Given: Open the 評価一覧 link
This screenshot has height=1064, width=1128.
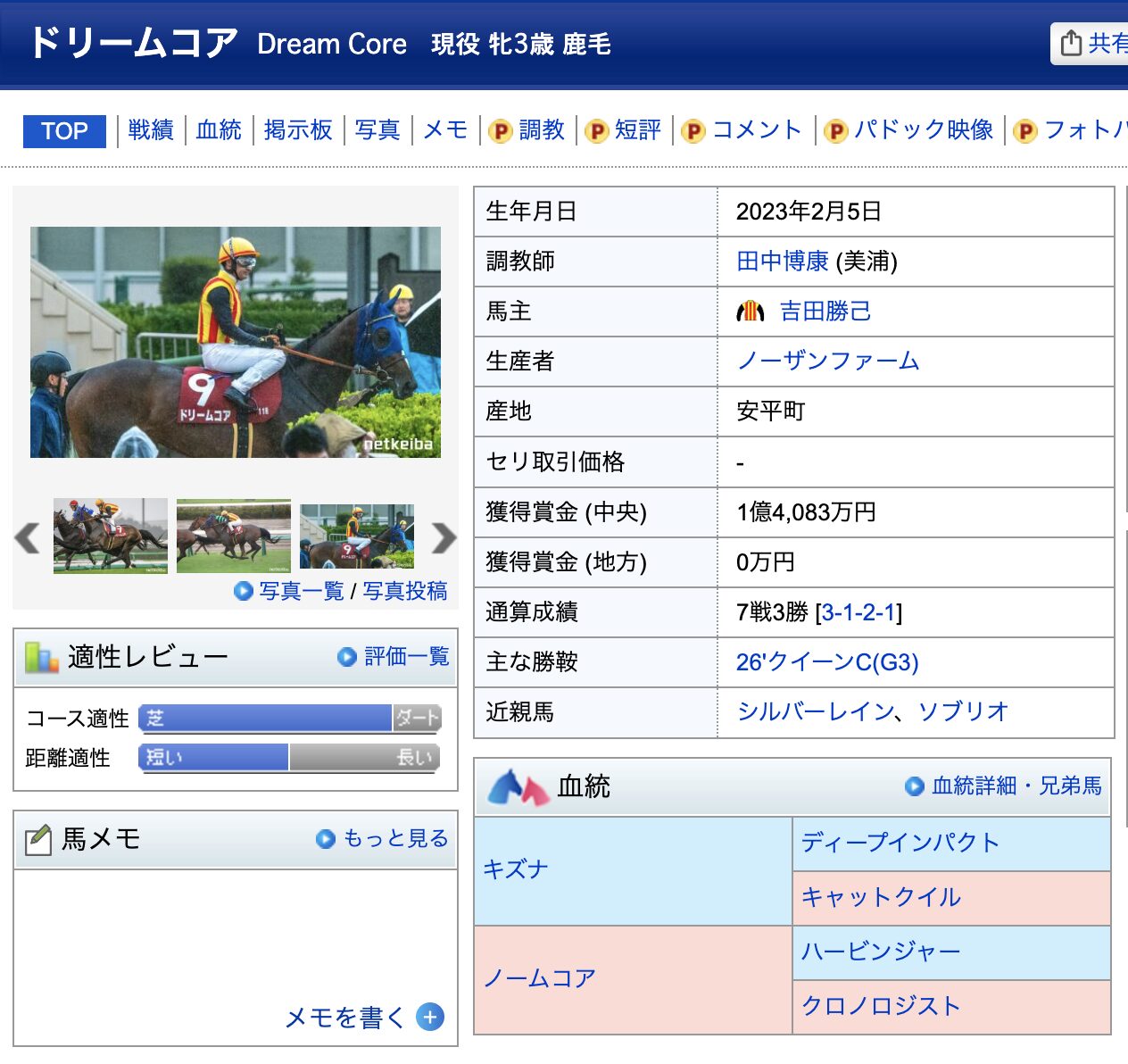Looking at the screenshot, I should 407,657.
